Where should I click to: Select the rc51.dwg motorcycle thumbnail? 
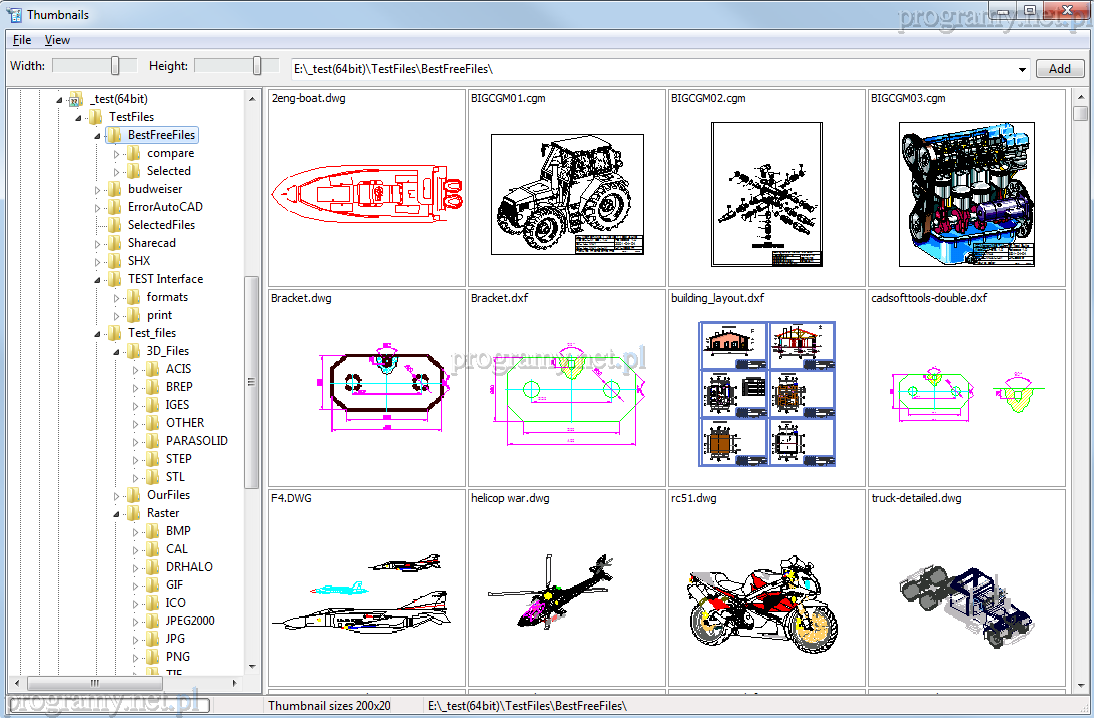[x=766, y=598]
